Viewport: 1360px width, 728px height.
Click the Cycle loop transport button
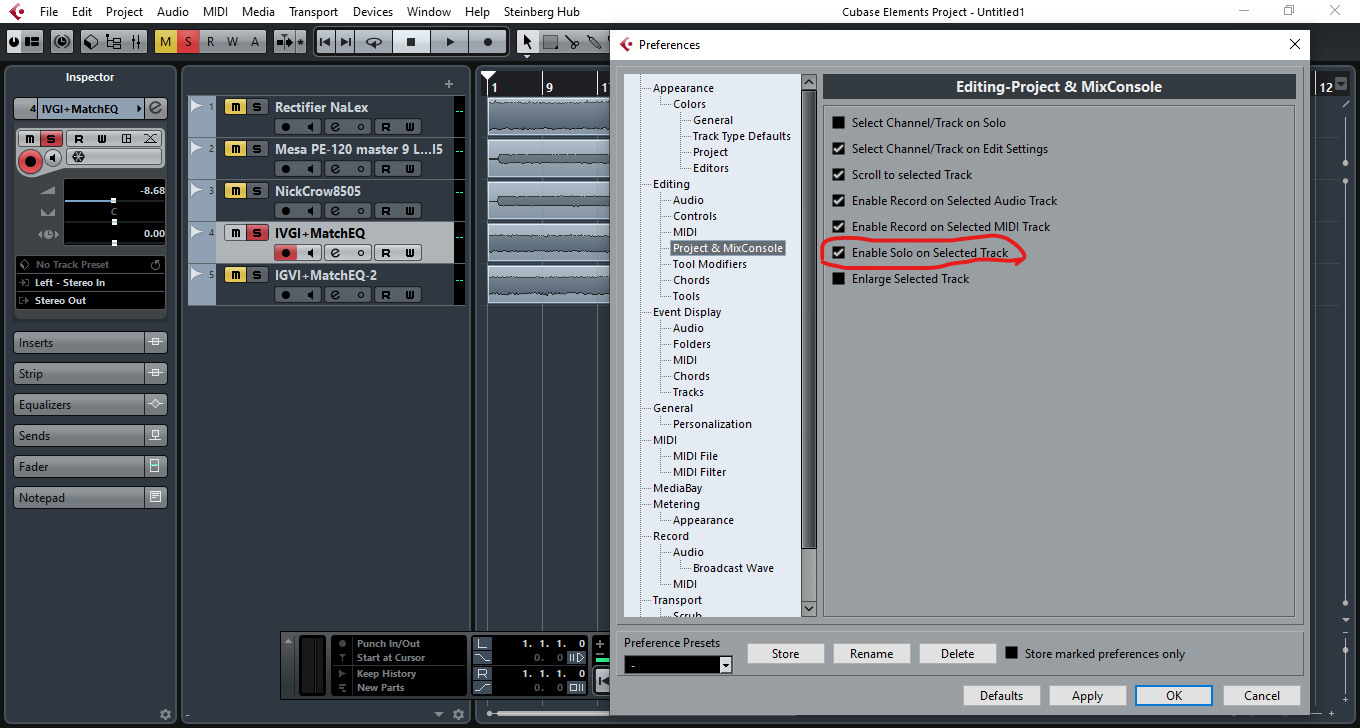374,42
